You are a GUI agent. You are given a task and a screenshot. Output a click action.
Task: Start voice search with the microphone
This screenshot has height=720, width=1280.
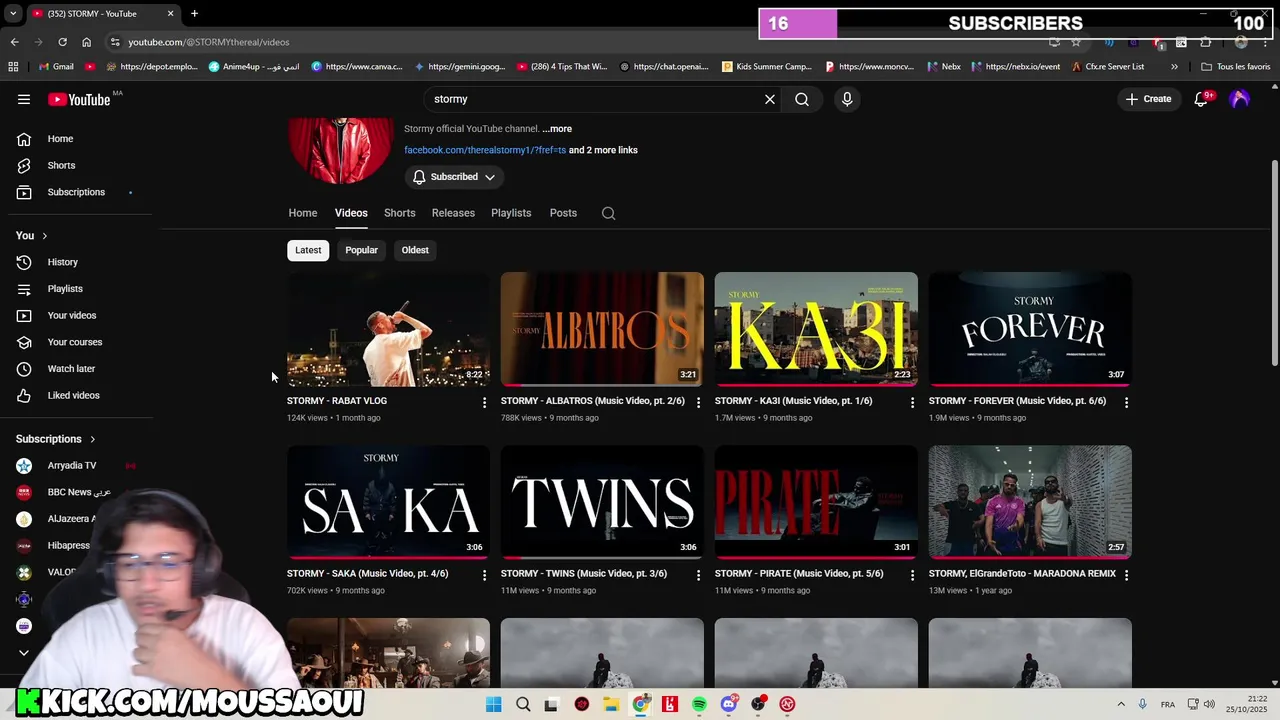(847, 99)
